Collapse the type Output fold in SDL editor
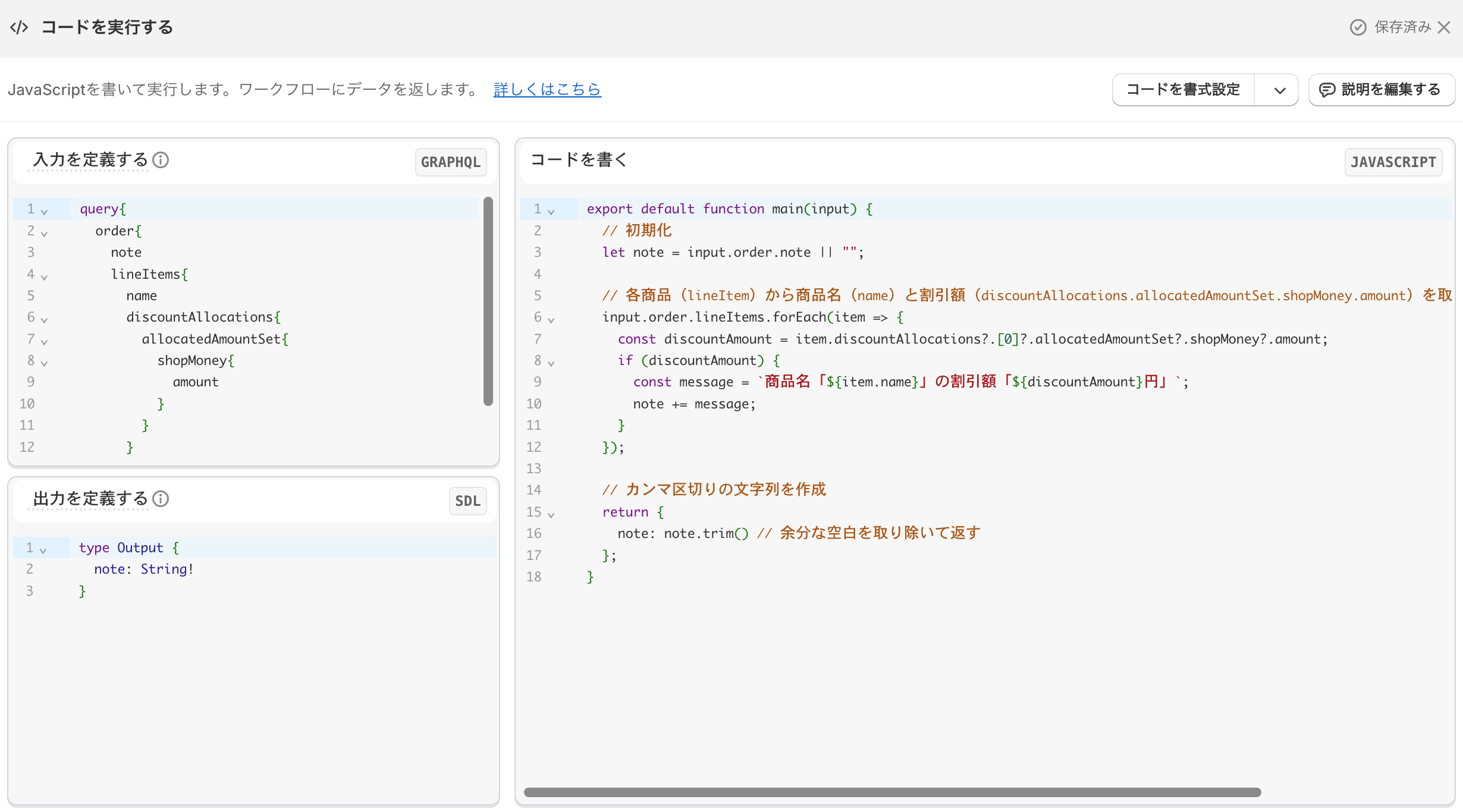This screenshot has height=812, width=1463. 43,550
